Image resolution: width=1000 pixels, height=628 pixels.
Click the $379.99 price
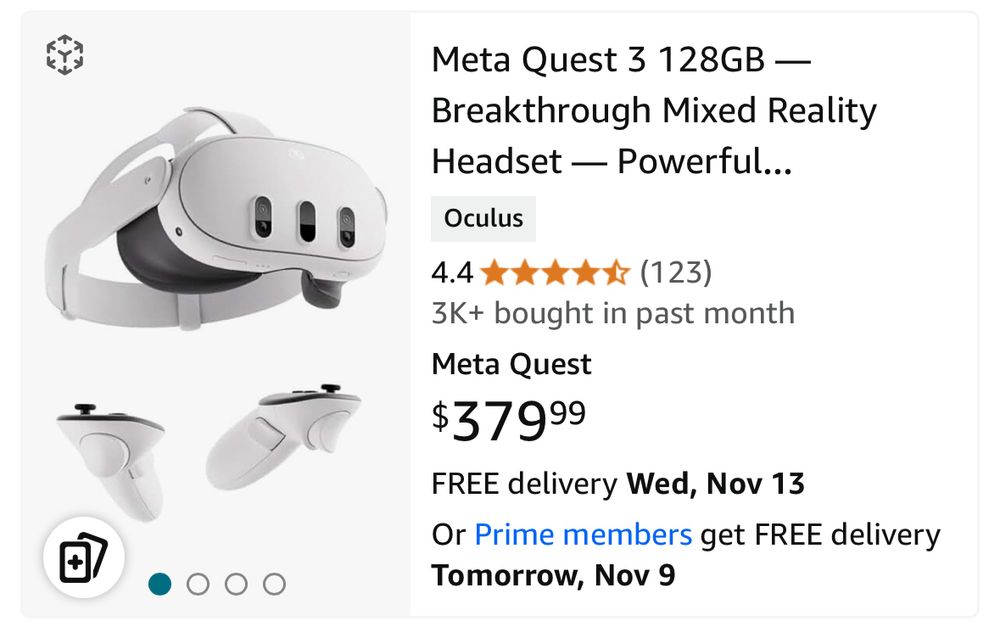pyautogui.click(x=509, y=420)
